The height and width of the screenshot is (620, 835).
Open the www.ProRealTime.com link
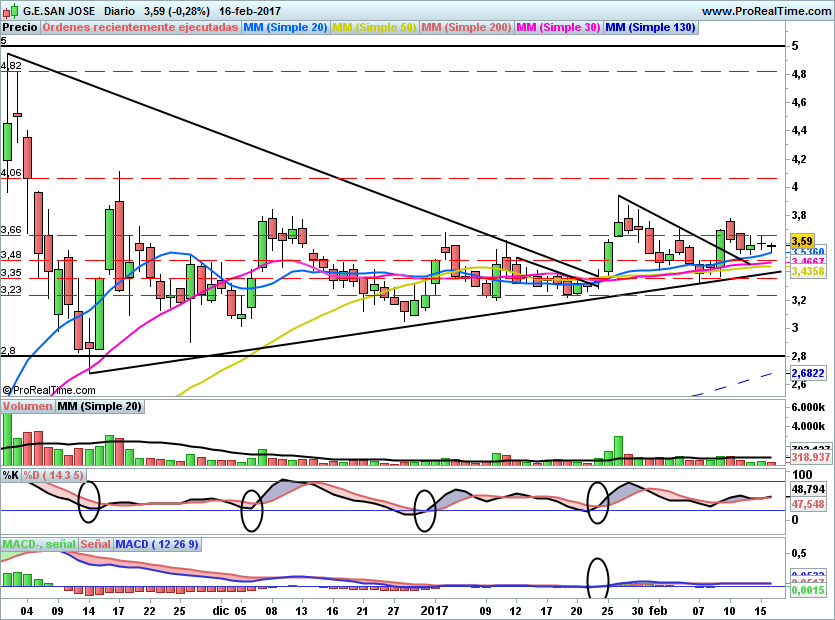pos(766,11)
